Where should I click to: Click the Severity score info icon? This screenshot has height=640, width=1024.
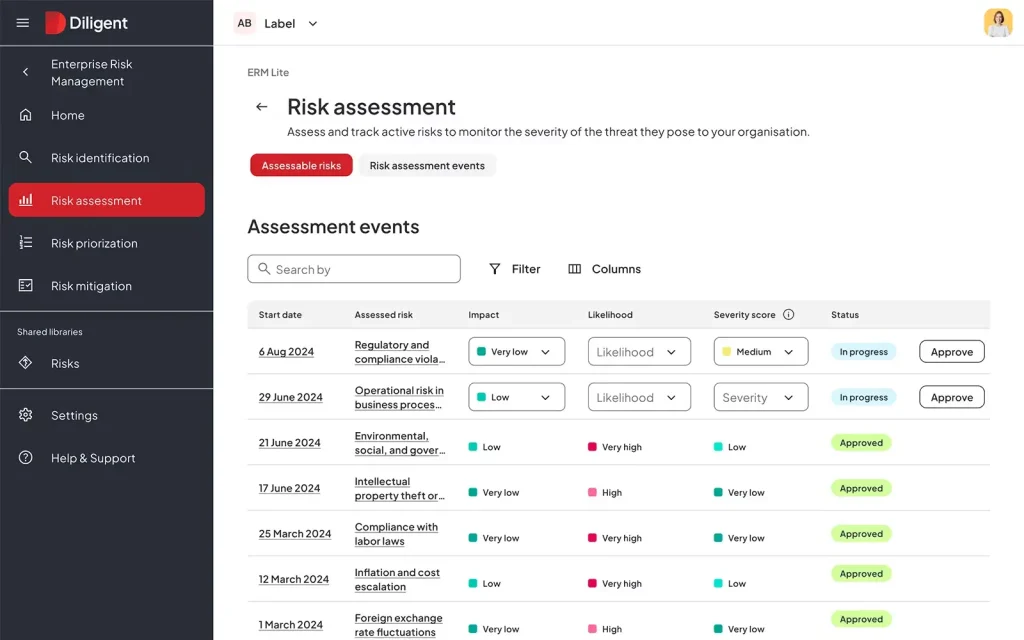788,315
